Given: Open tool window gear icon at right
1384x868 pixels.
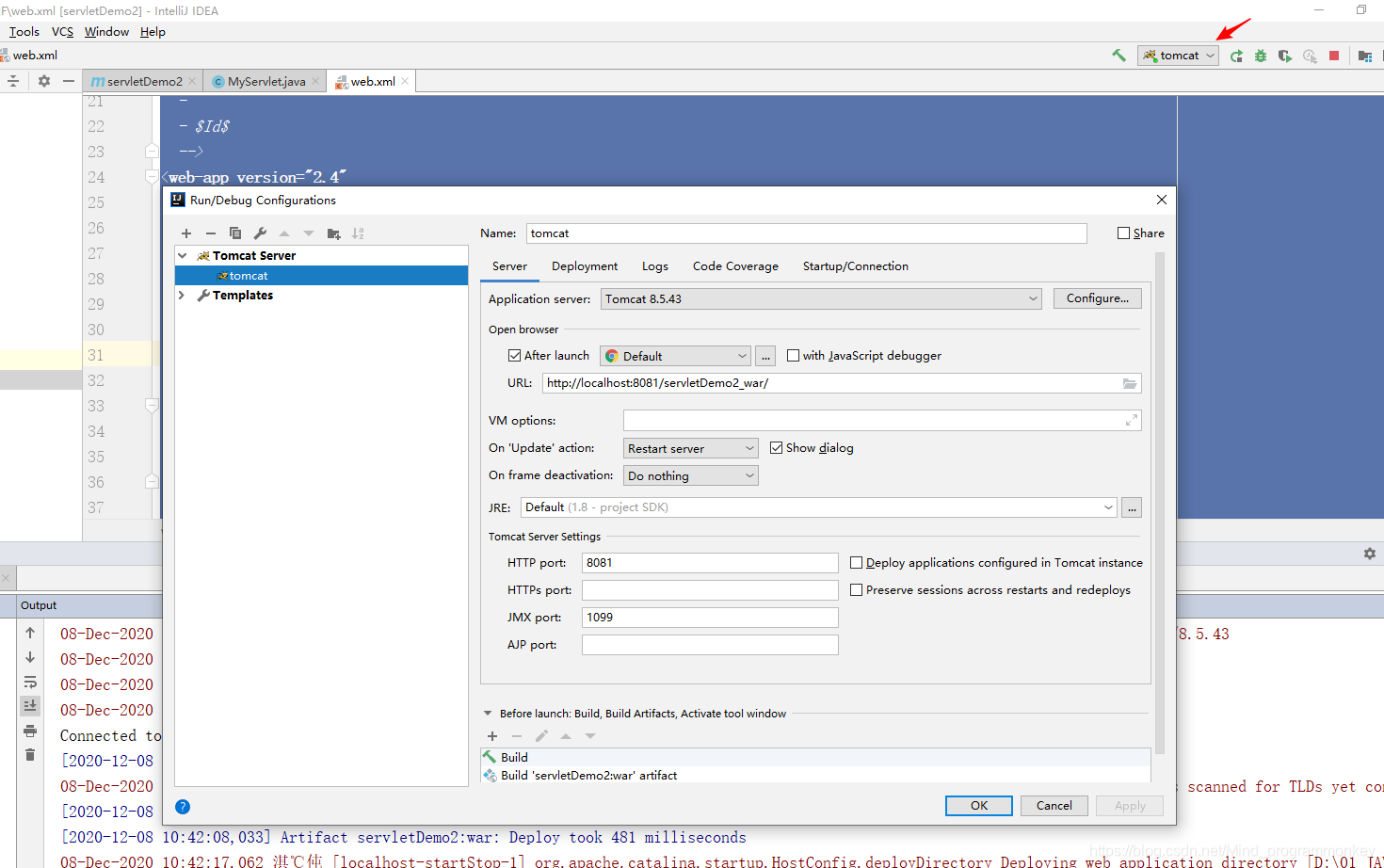Looking at the screenshot, I should pyautogui.click(x=1370, y=554).
